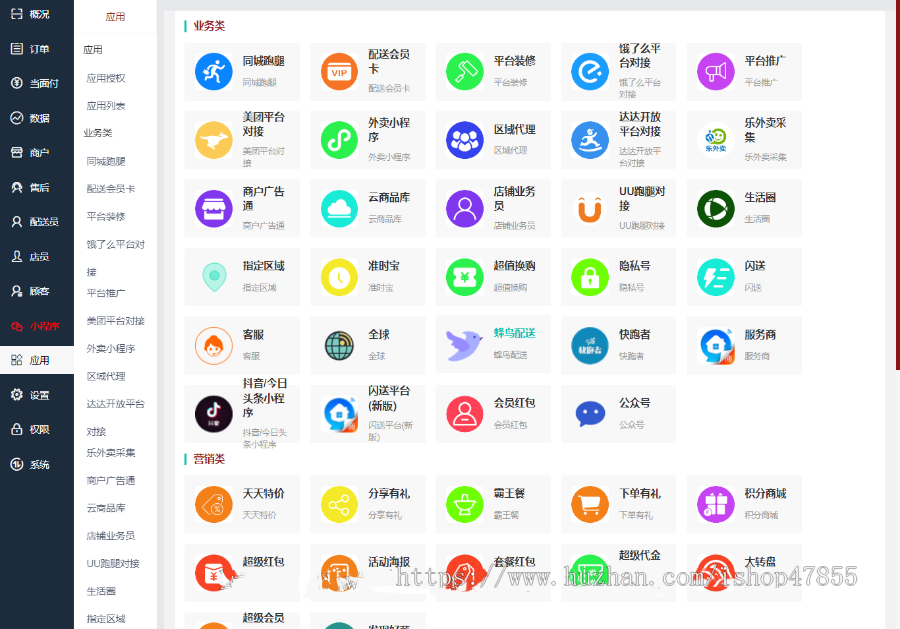Open the 客服 avatar icon

pyautogui.click(x=214, y=346)
